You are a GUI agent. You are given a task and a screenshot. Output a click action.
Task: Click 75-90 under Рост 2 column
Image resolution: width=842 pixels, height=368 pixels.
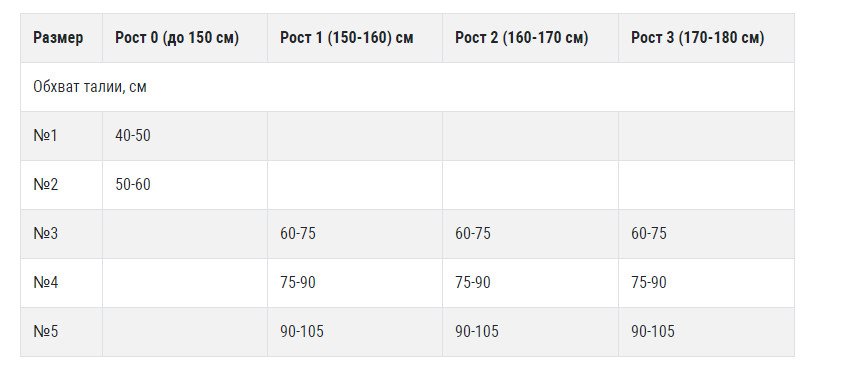473,283
